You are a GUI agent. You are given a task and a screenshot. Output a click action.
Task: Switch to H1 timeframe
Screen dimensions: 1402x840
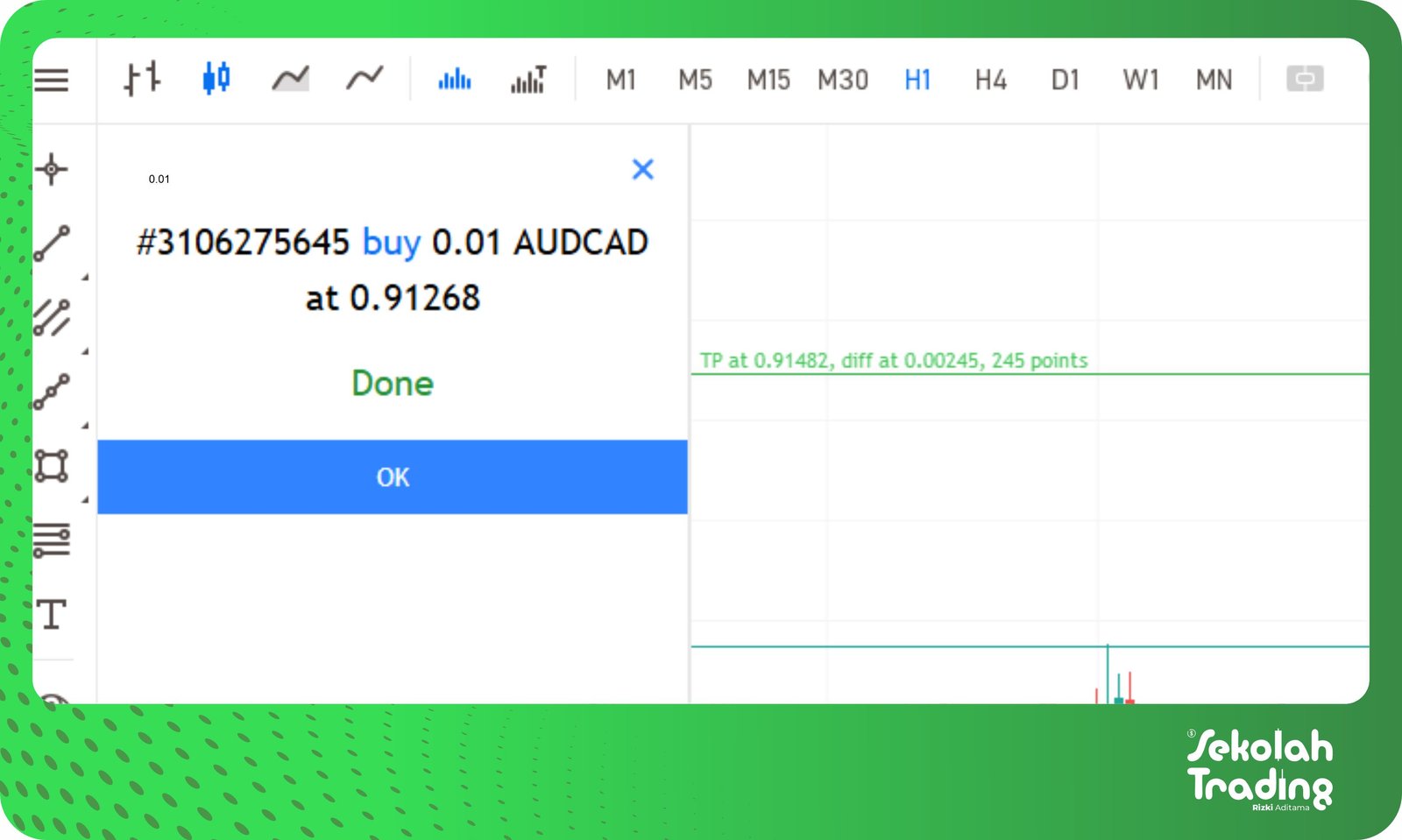(917, 81)
